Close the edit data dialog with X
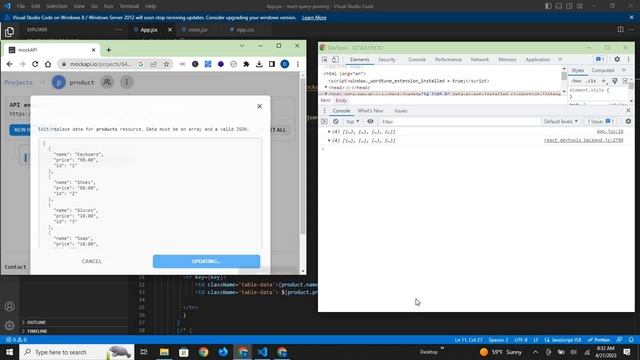 (x=260, y=106)
